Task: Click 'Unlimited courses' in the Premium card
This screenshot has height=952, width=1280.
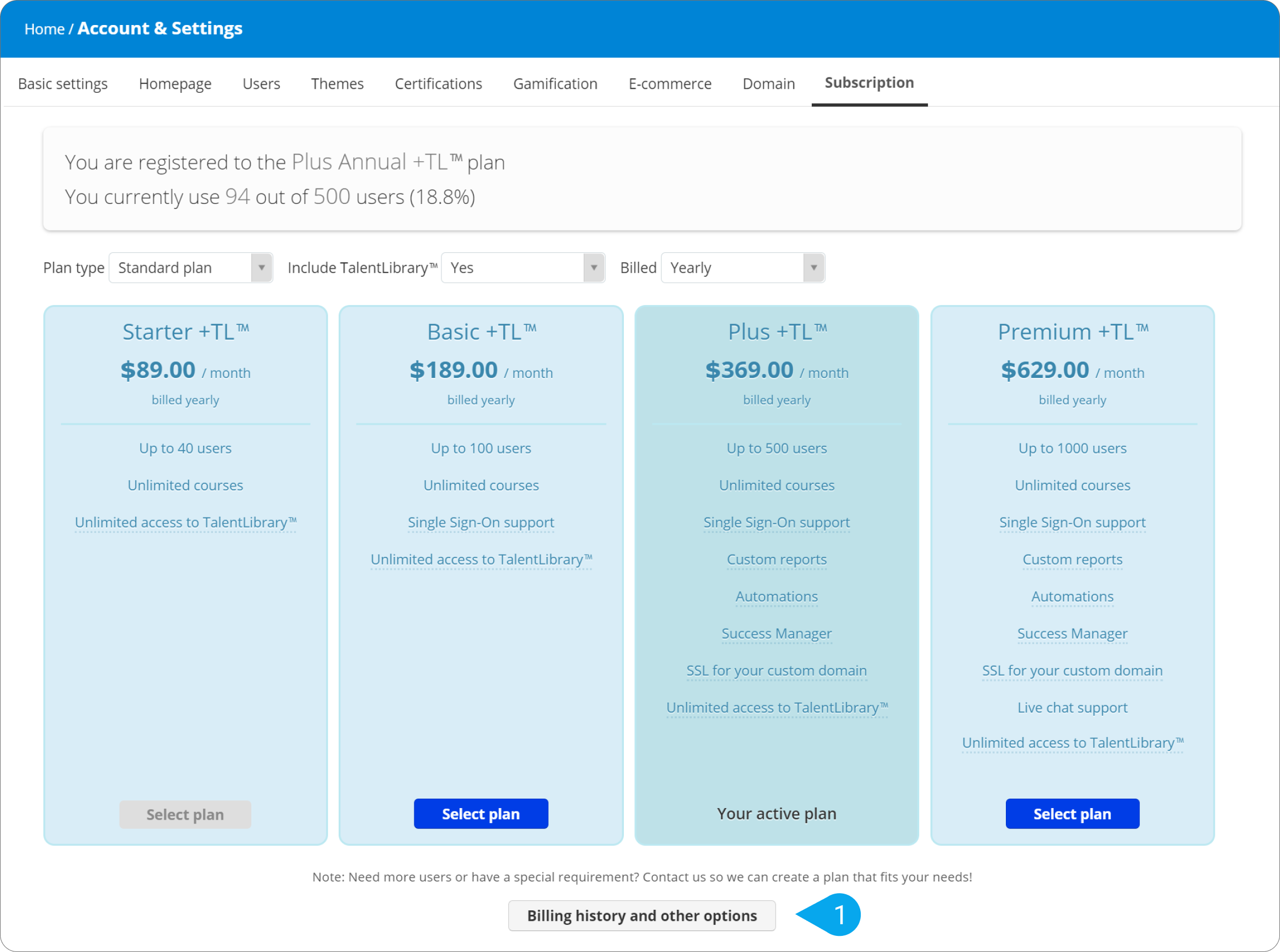Action: (1073, 485)
